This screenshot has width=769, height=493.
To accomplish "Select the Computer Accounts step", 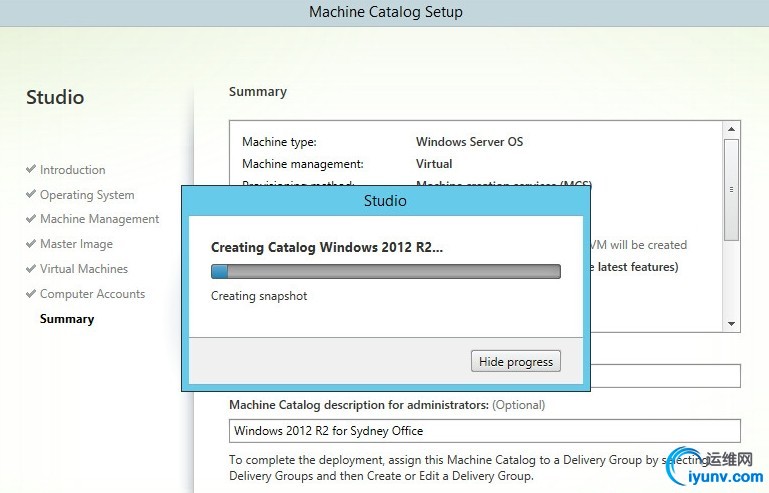I will pos(93,294).
